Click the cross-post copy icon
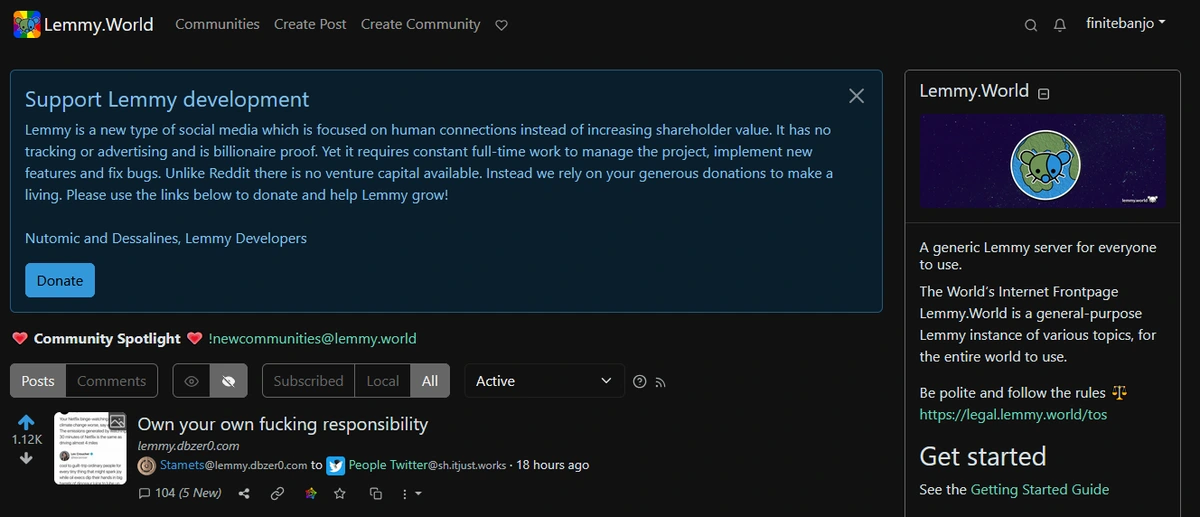This screenshot has width=1200, height=517. tap(376, 493)
